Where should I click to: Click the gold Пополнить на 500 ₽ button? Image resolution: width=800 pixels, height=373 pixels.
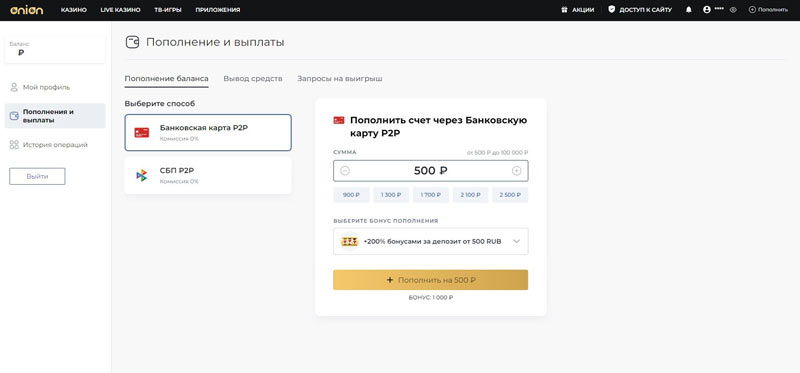(431, 280)
